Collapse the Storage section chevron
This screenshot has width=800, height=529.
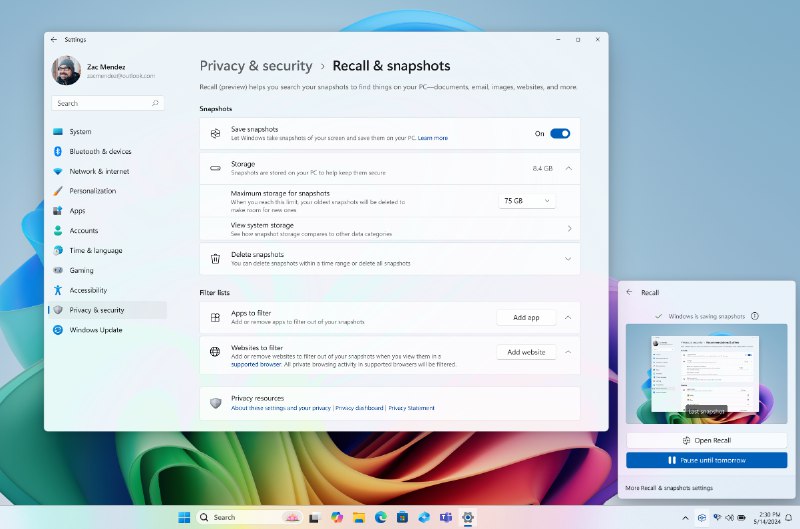[568, 168]
